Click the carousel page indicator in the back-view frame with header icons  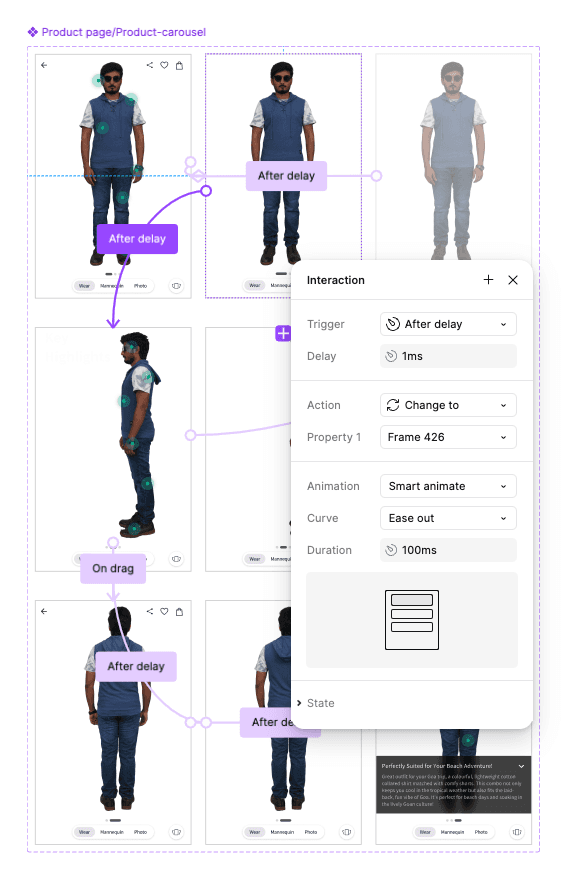pyautogui.click(x=113, y=820)
